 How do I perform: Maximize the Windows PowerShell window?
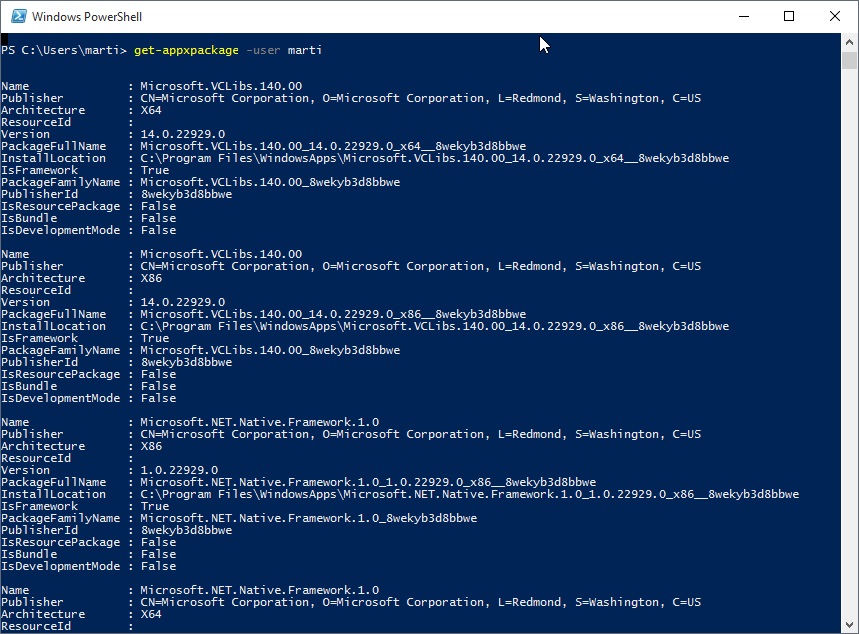click(x=788, y=16)
